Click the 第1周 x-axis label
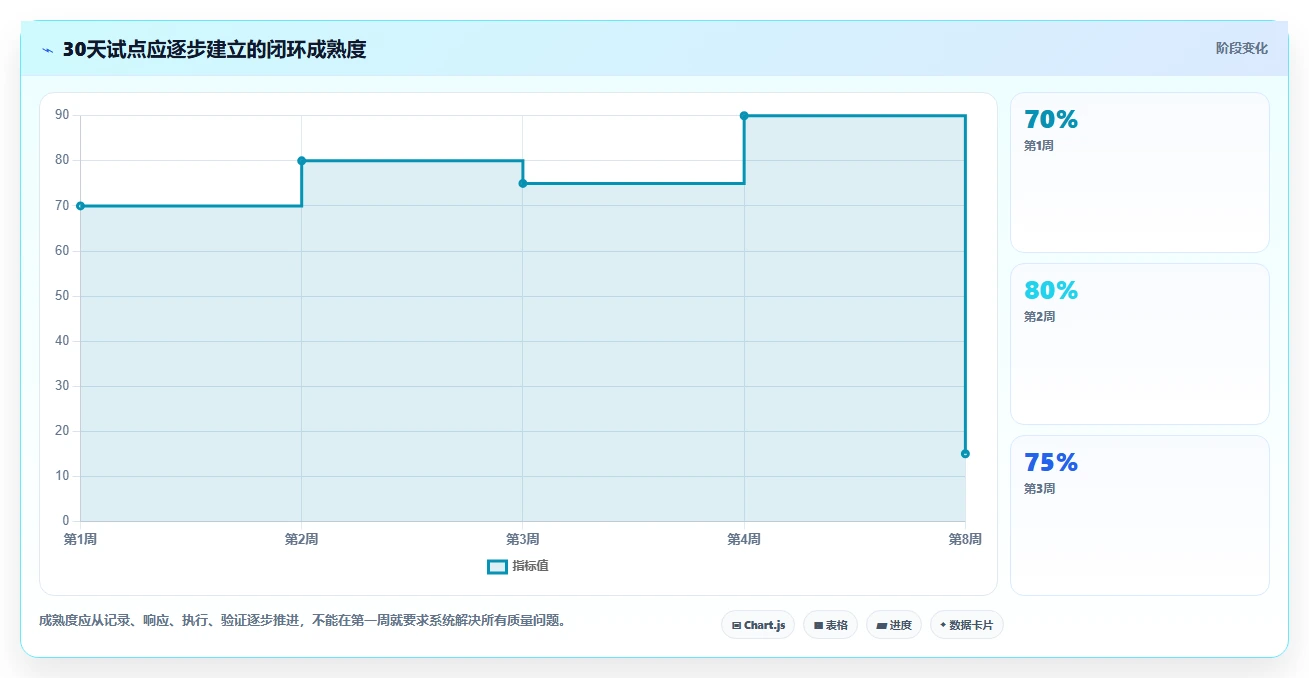Image resolution: width=1309 pixels, height=678 pixels. pos(80,540)
